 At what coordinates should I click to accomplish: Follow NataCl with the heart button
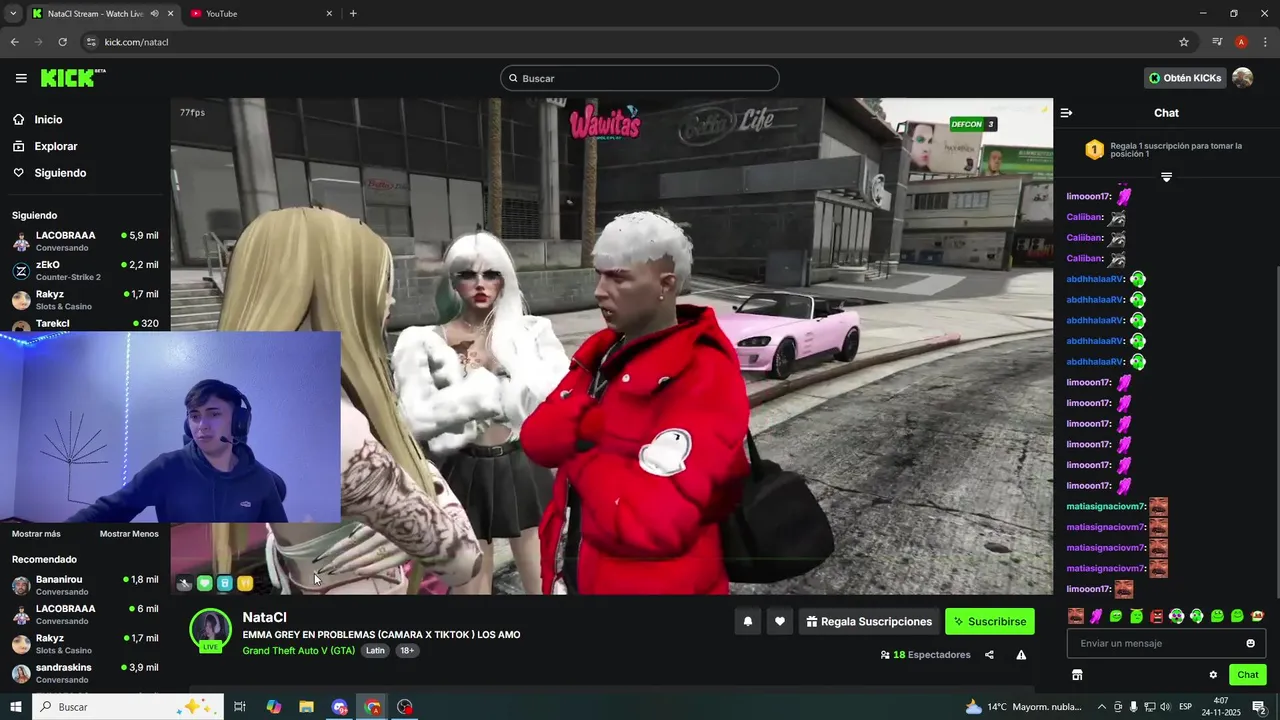click(780, 621)
